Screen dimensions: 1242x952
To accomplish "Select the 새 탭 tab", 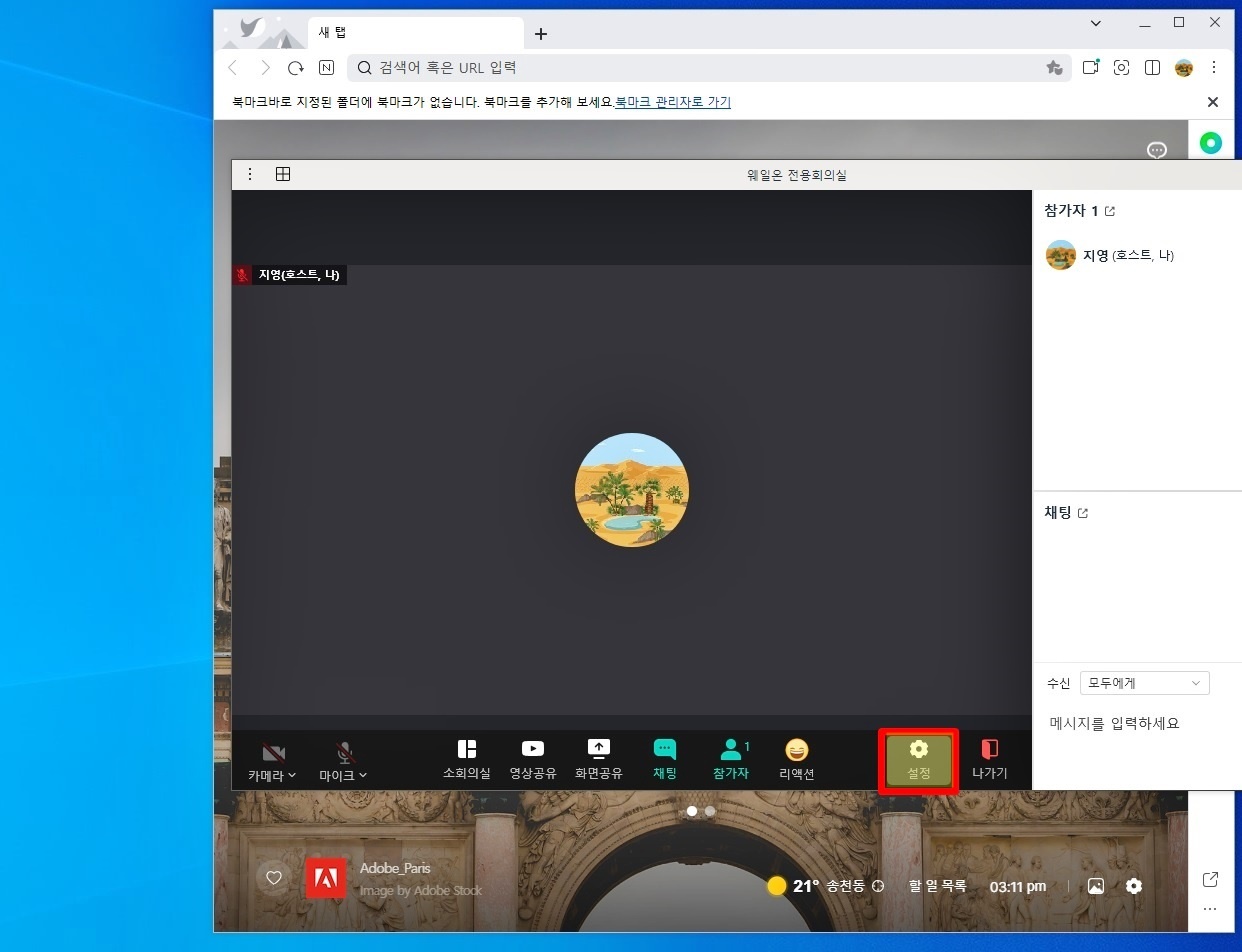I will point(415,33).
